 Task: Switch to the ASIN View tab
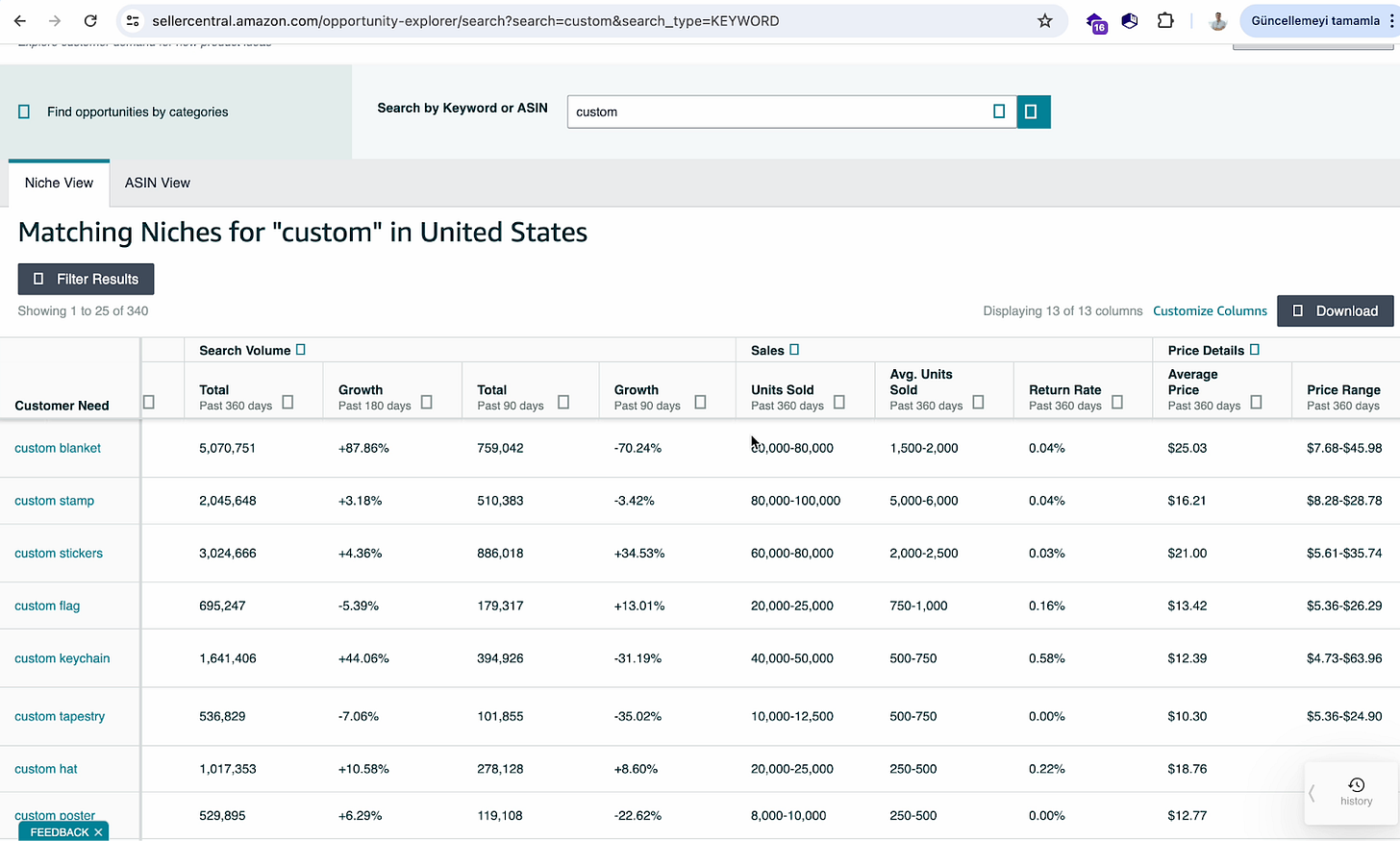[x=158, y=183]
